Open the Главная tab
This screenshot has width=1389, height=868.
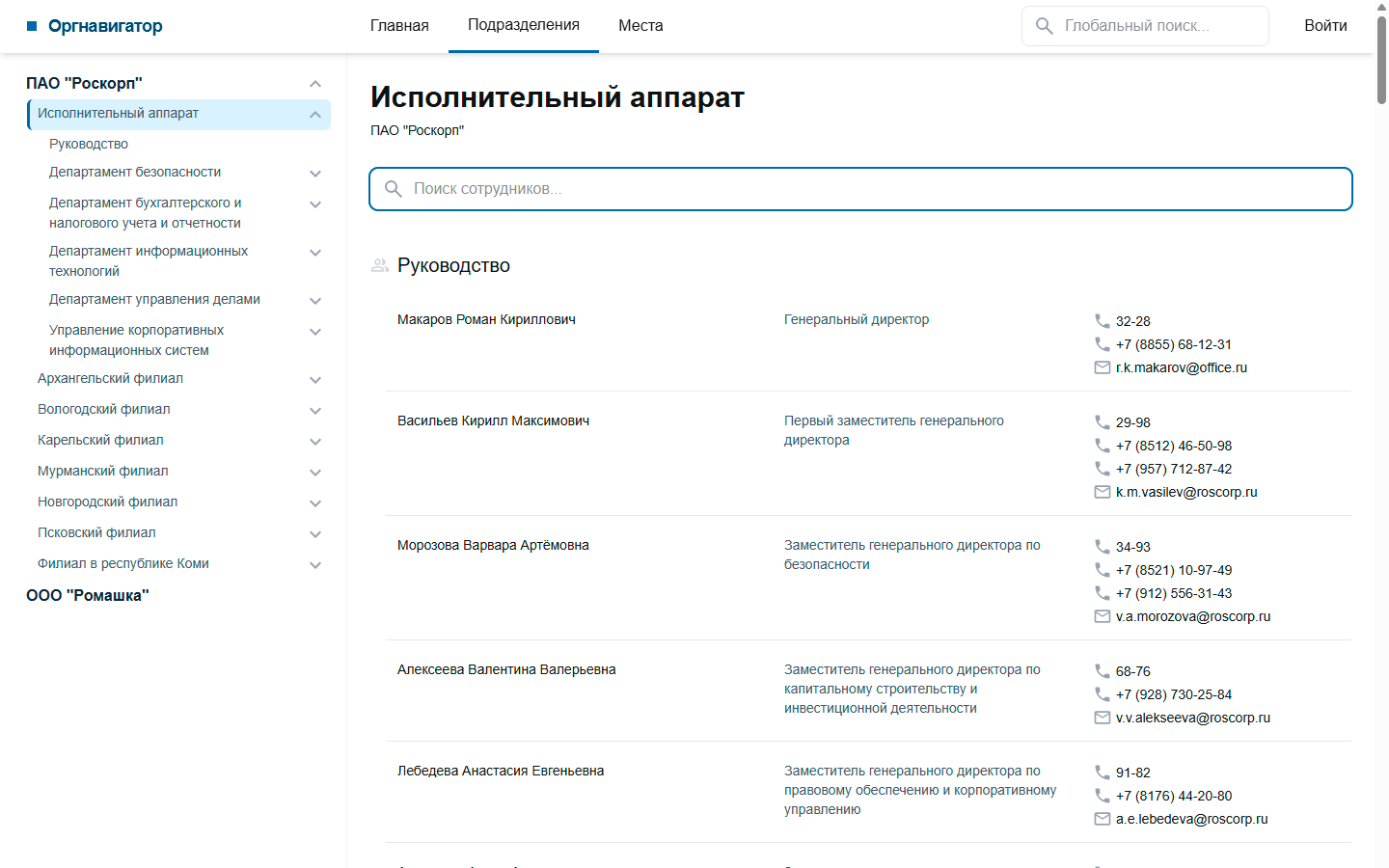click(x=399, y=26)
